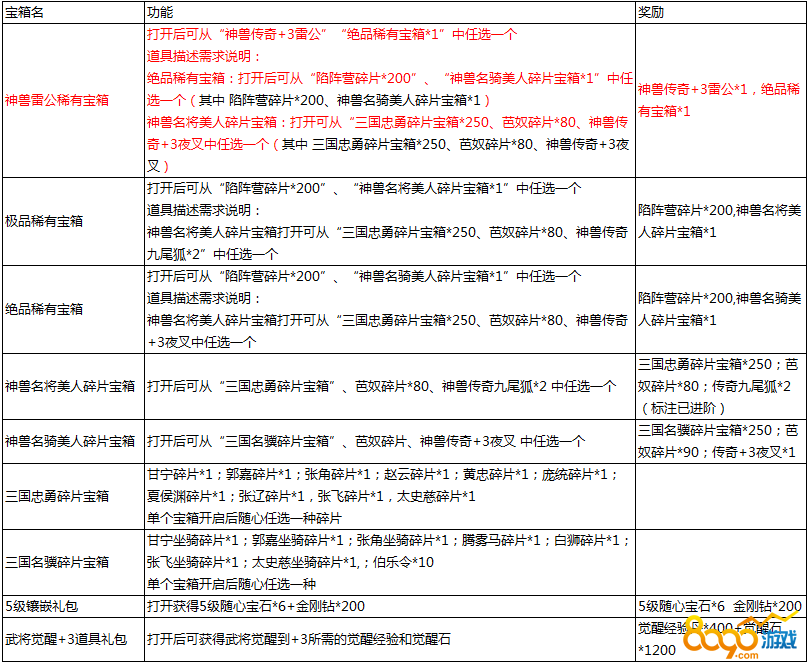Select the 三国忠勇碎片宝箱 name cell
The width and height of the screenshot is (809, 664).
pos(57,496)
